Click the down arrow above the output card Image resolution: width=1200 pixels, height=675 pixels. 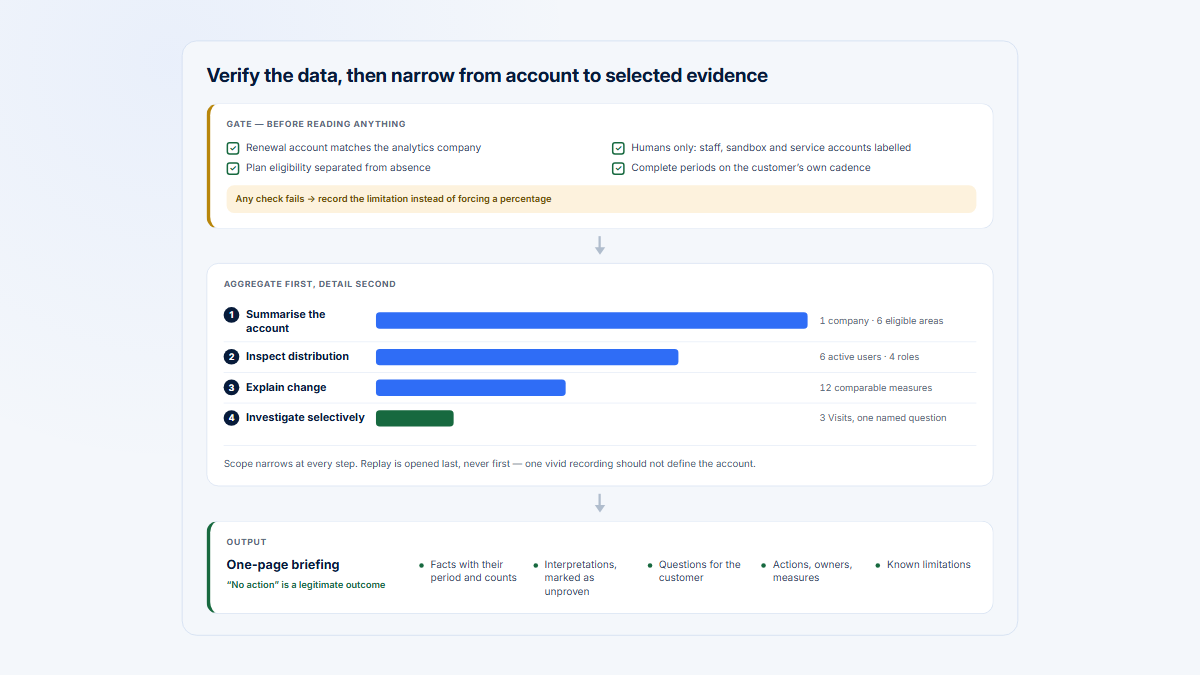tap(600, 503)
